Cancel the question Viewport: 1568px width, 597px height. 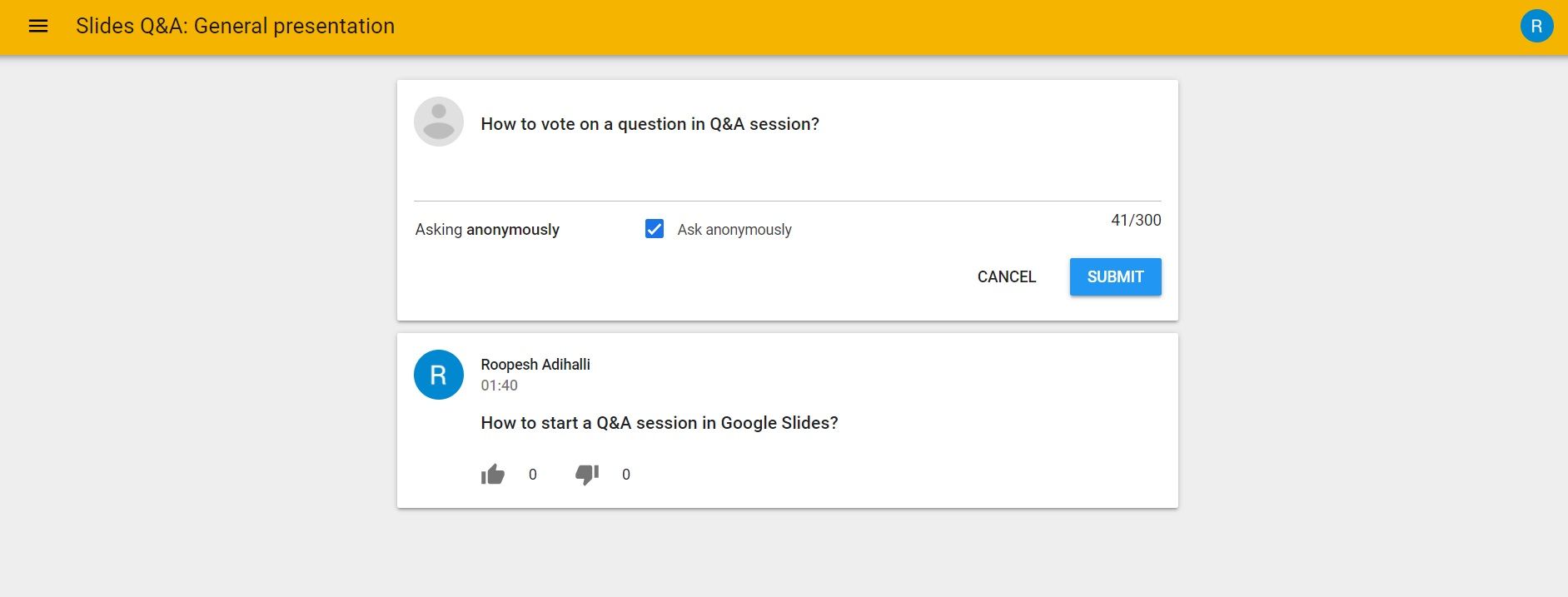[1007, 276]
